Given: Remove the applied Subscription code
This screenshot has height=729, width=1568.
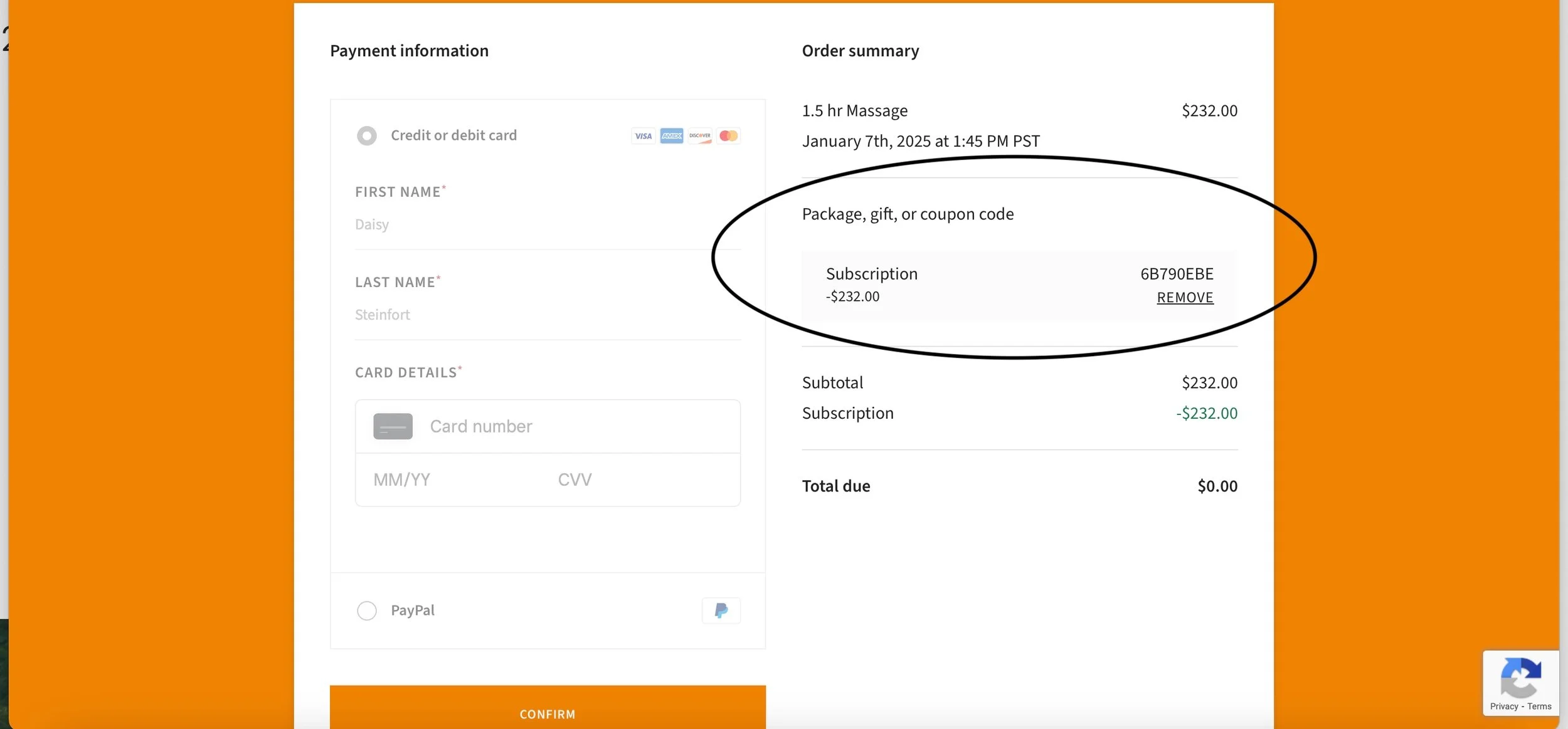Looking at the screenshot, I should point(1185,298).
